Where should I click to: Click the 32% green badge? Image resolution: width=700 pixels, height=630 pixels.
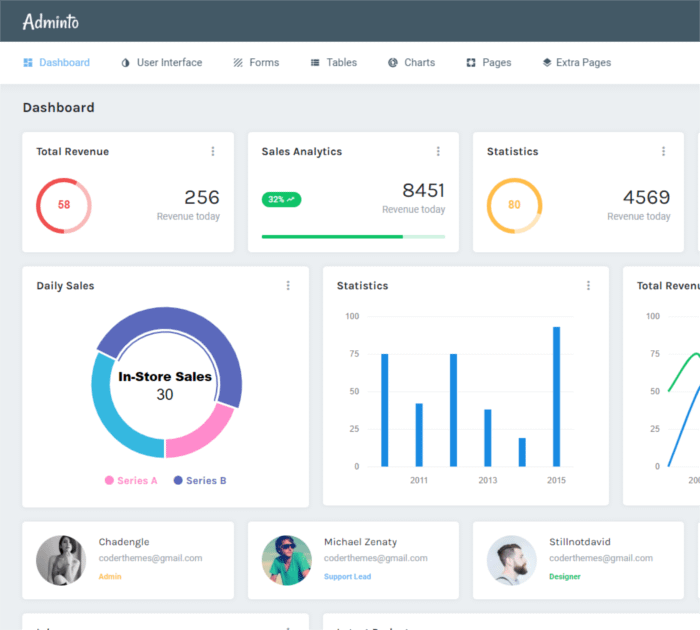(281, 200)
